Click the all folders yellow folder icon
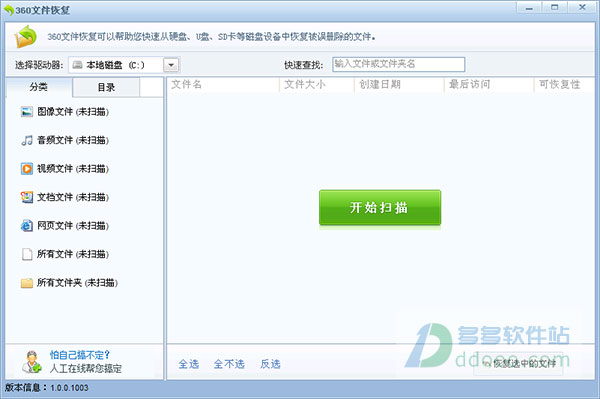The height and width of the screenshot is (399, 600). point(27,283)
